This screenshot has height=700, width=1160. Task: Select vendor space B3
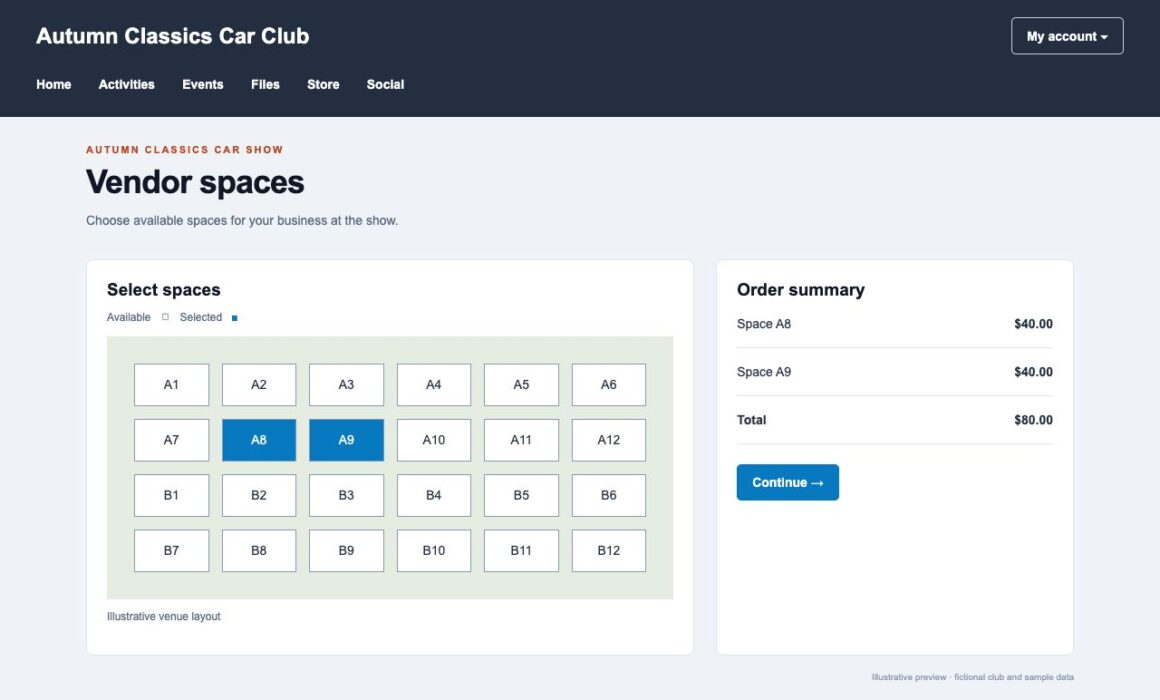[346, 496]
